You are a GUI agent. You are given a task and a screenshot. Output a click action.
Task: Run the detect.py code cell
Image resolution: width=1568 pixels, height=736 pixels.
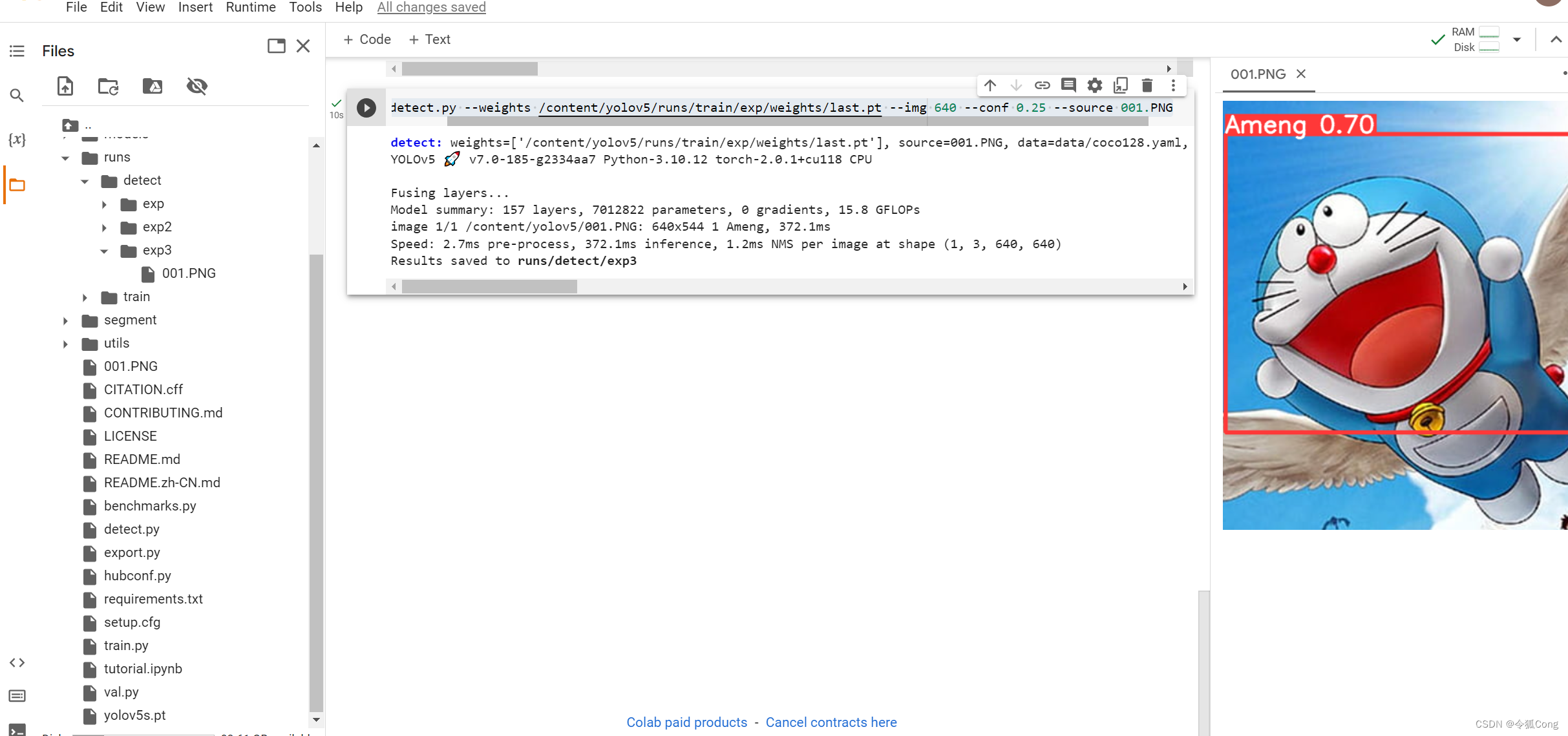[366, 107]
